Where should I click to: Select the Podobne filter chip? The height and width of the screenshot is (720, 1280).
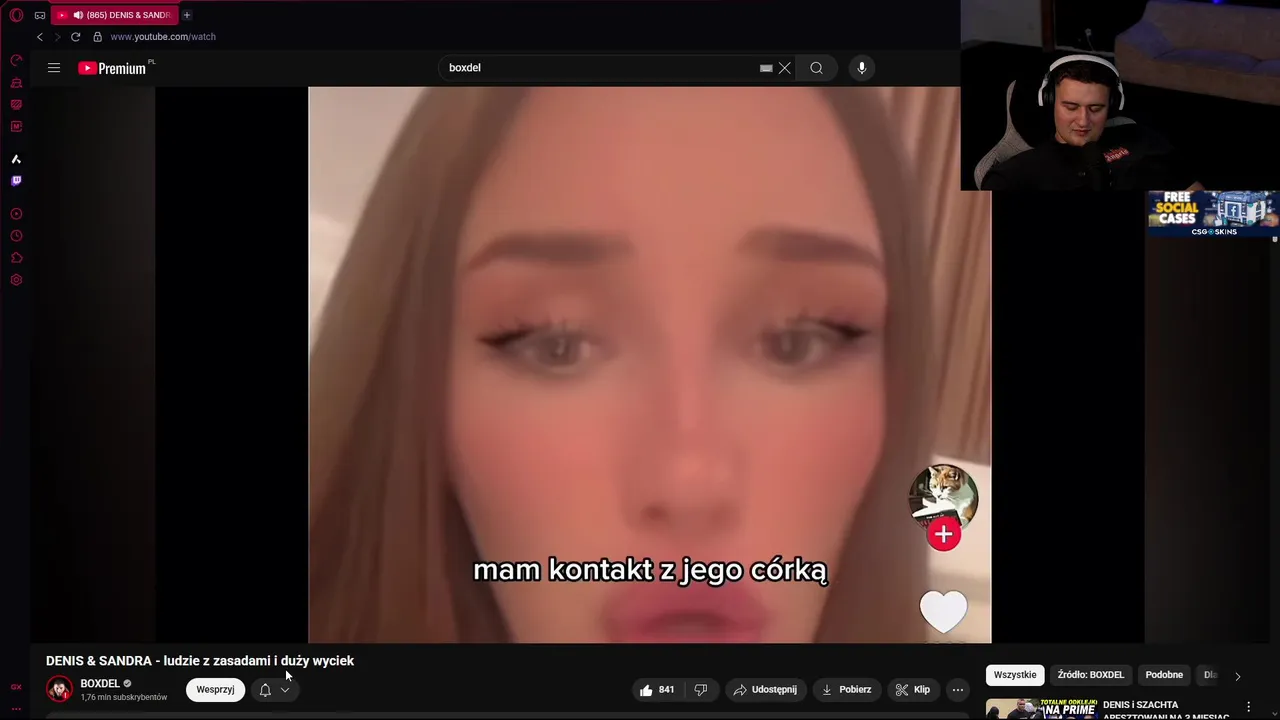tap(1164, 675)
